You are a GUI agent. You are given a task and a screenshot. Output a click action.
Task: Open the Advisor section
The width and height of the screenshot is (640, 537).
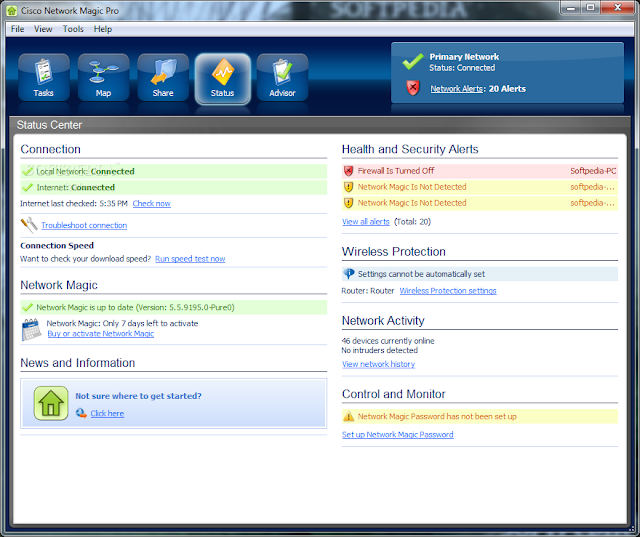(x=282, y=77)
